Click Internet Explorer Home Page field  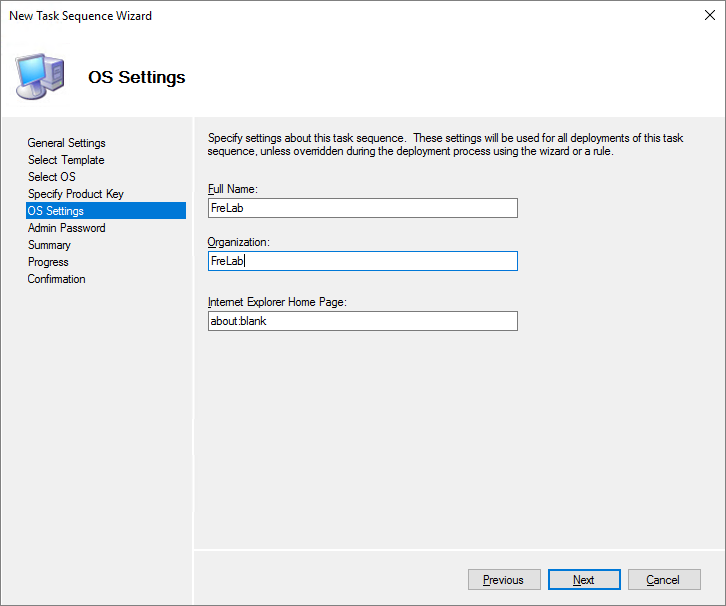362,321
